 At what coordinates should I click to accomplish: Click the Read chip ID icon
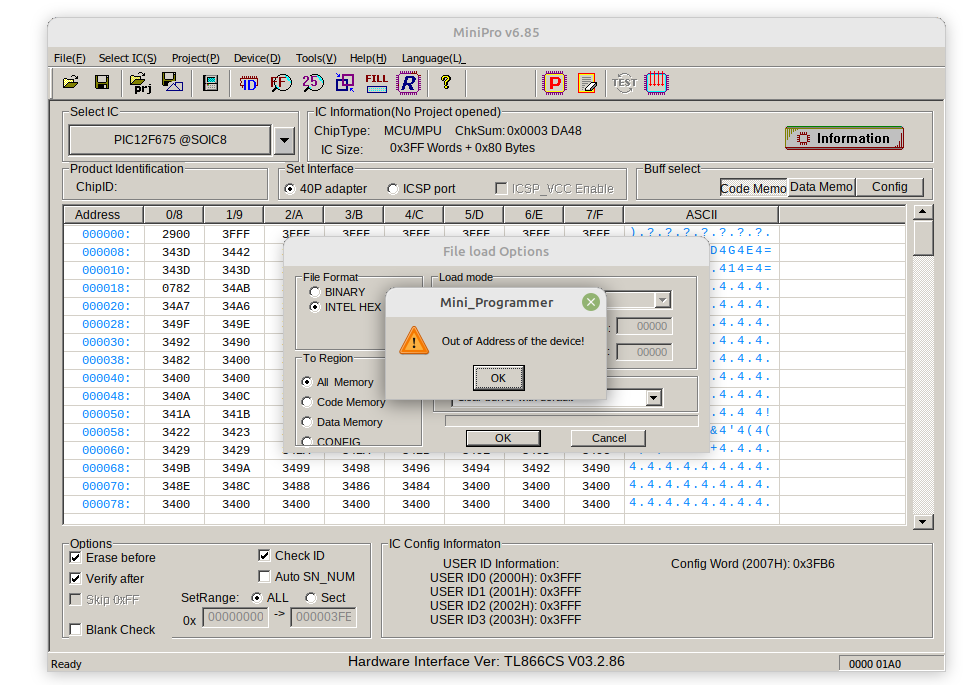point(249,83)
